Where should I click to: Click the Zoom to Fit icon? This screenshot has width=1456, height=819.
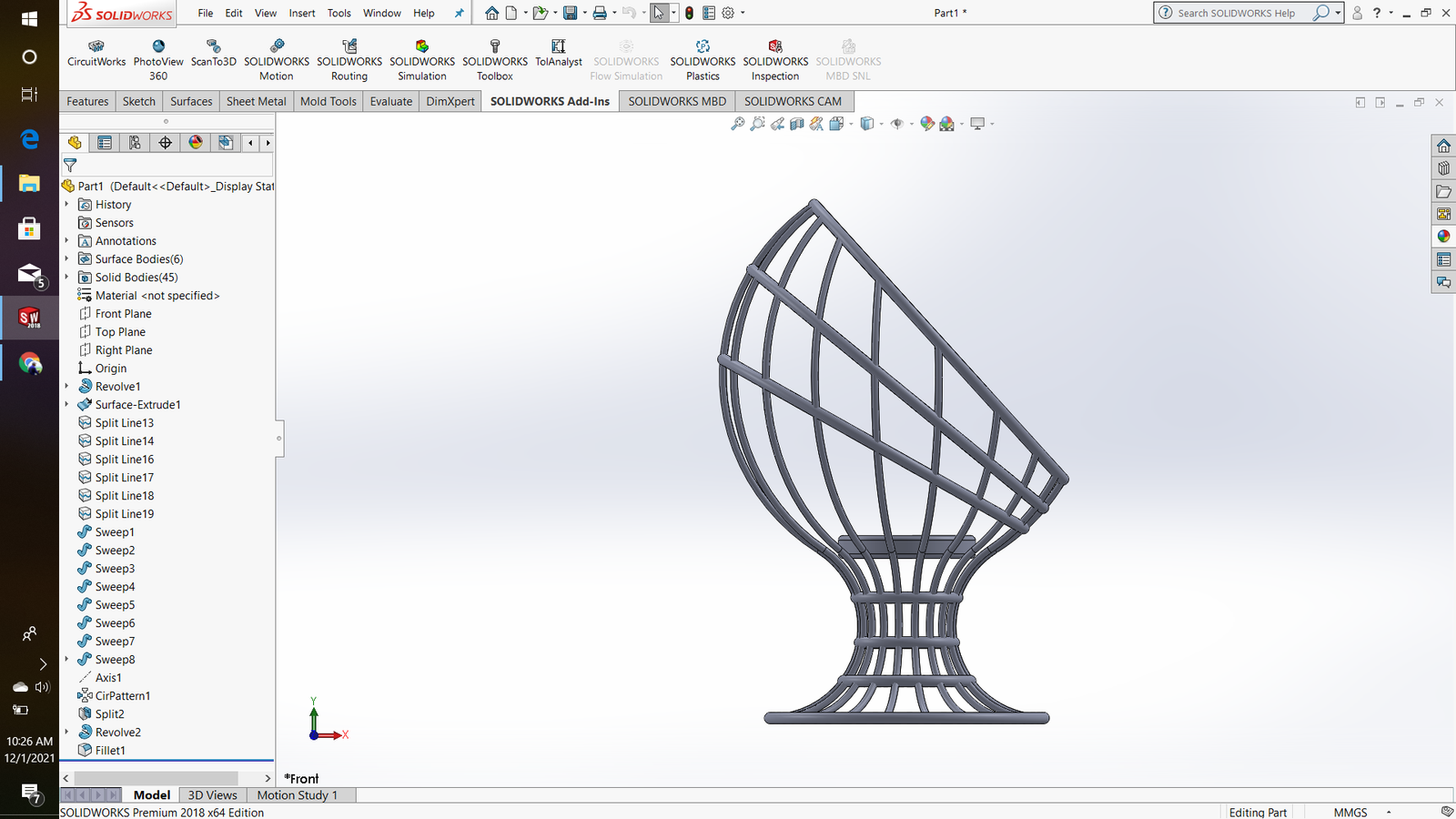click(737, 124)
